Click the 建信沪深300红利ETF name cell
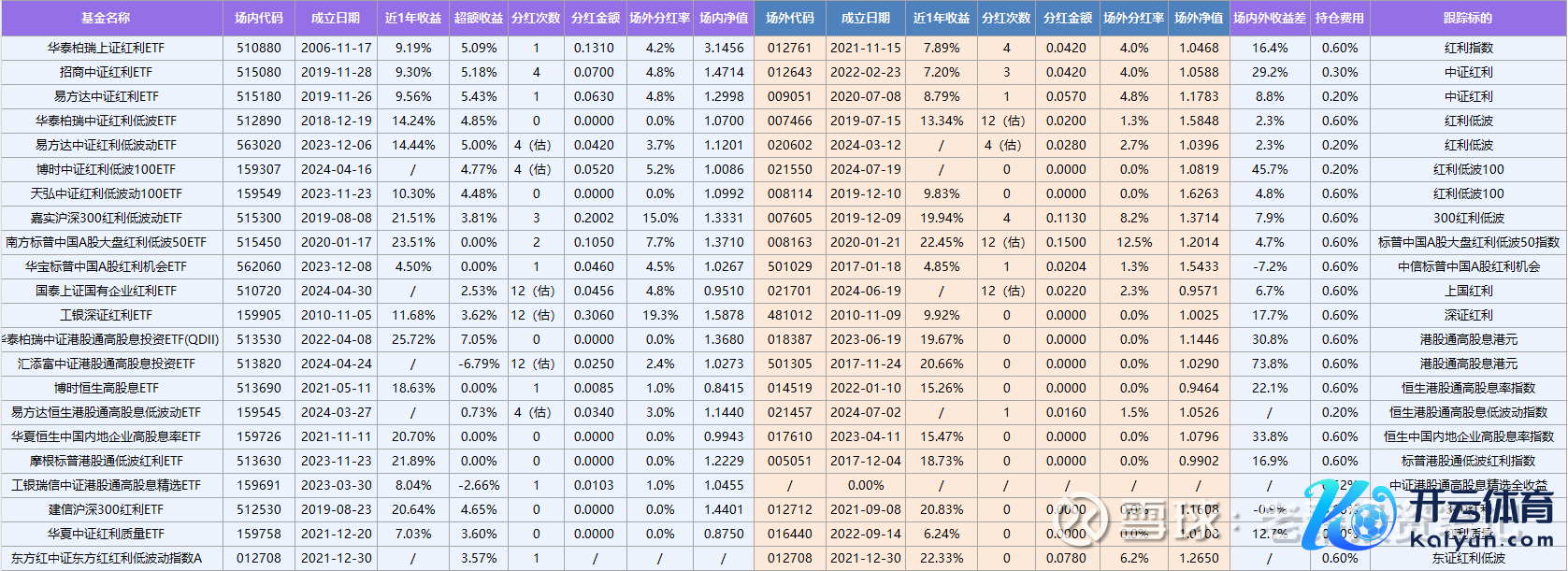This screenshot has height=571, width=1568. 106,509
